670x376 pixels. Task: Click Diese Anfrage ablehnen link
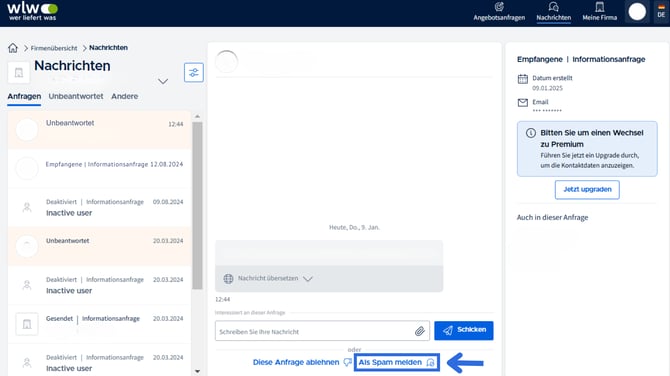pyautogui.click(x=302, y=362)
